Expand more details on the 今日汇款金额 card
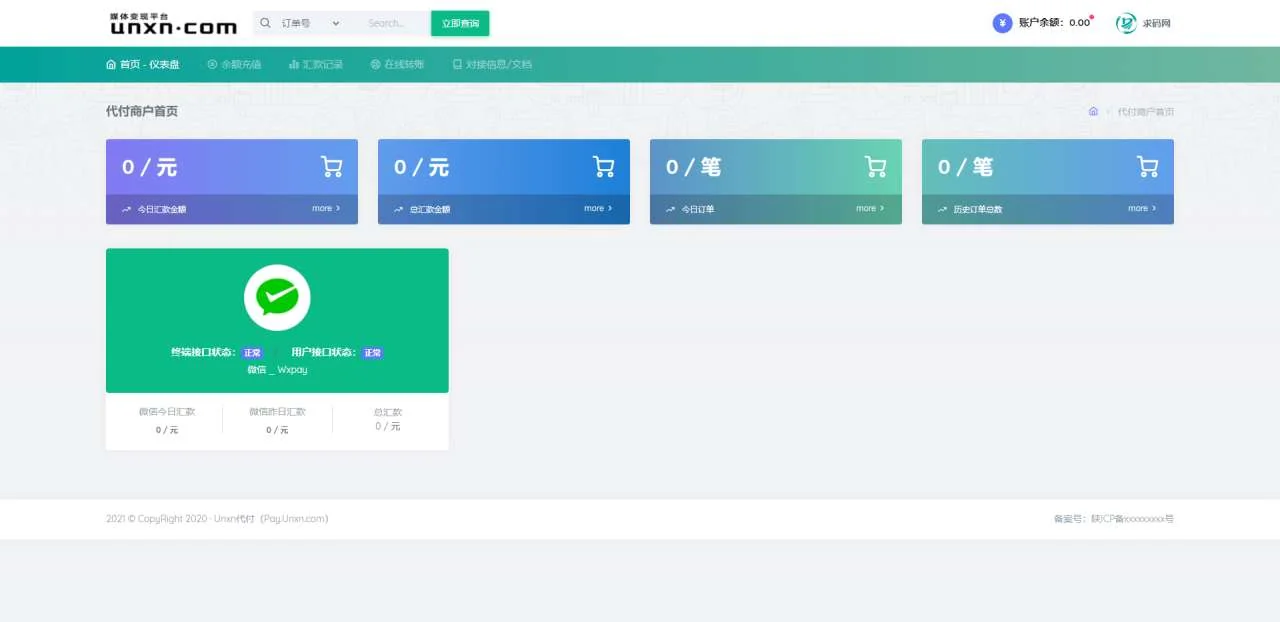This screenshot has width=1280, height=622. (x=326, y=208)
